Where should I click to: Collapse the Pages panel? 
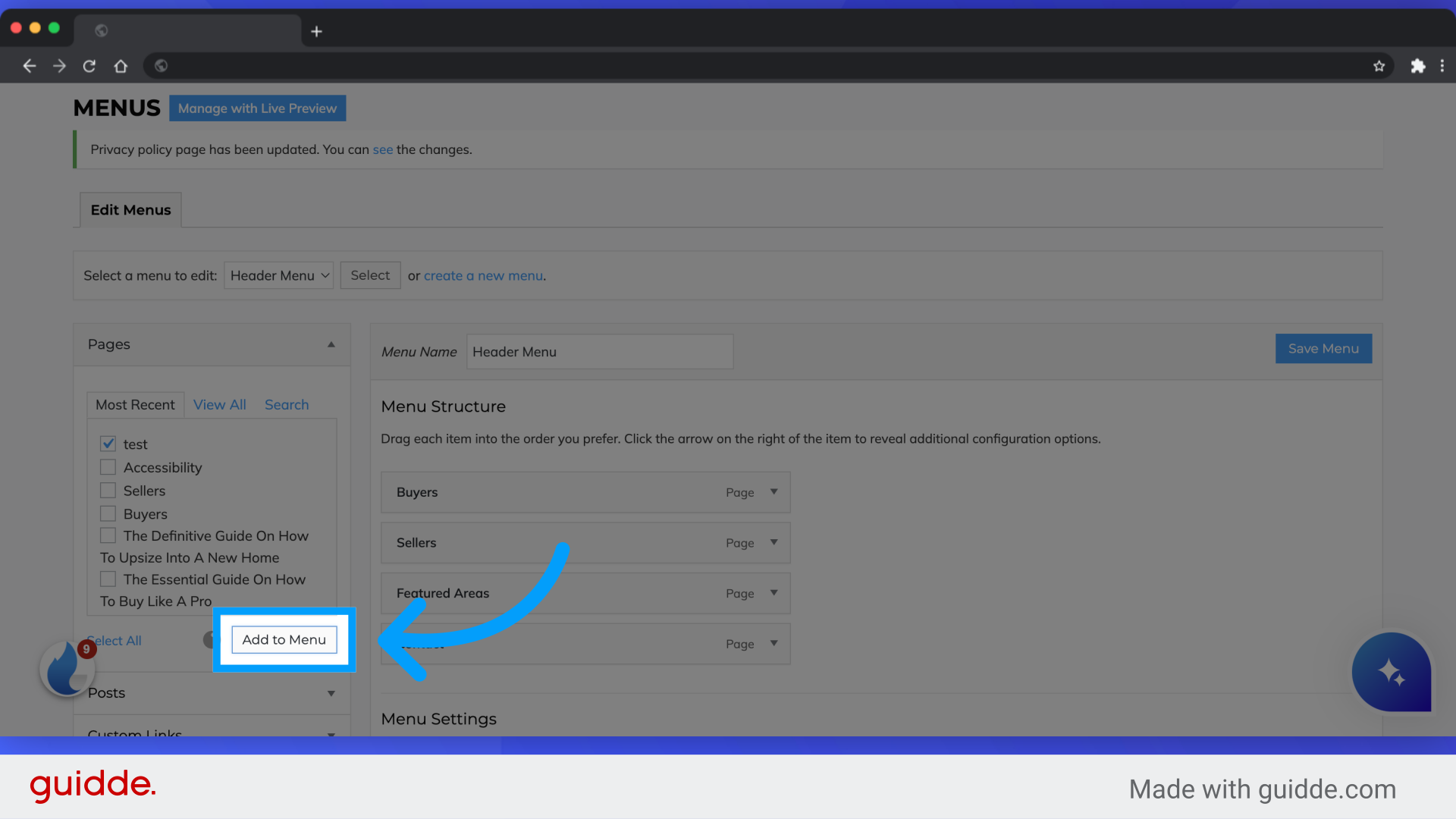point(331,344)
